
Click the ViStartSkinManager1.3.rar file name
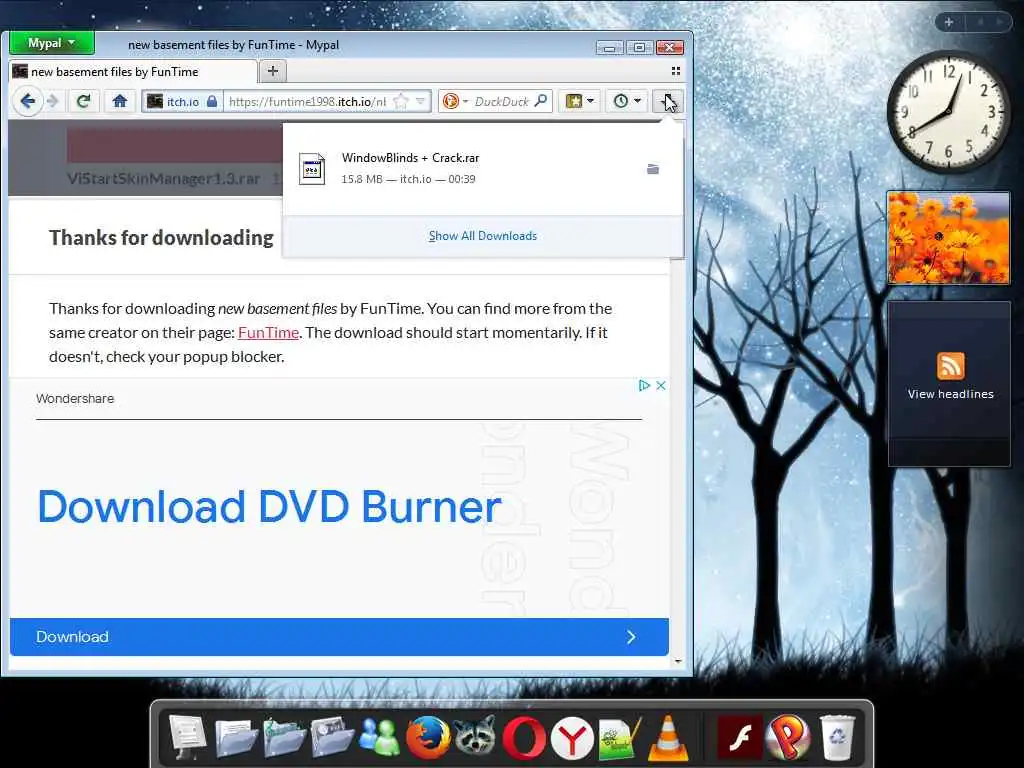click(x=164, y=178)
